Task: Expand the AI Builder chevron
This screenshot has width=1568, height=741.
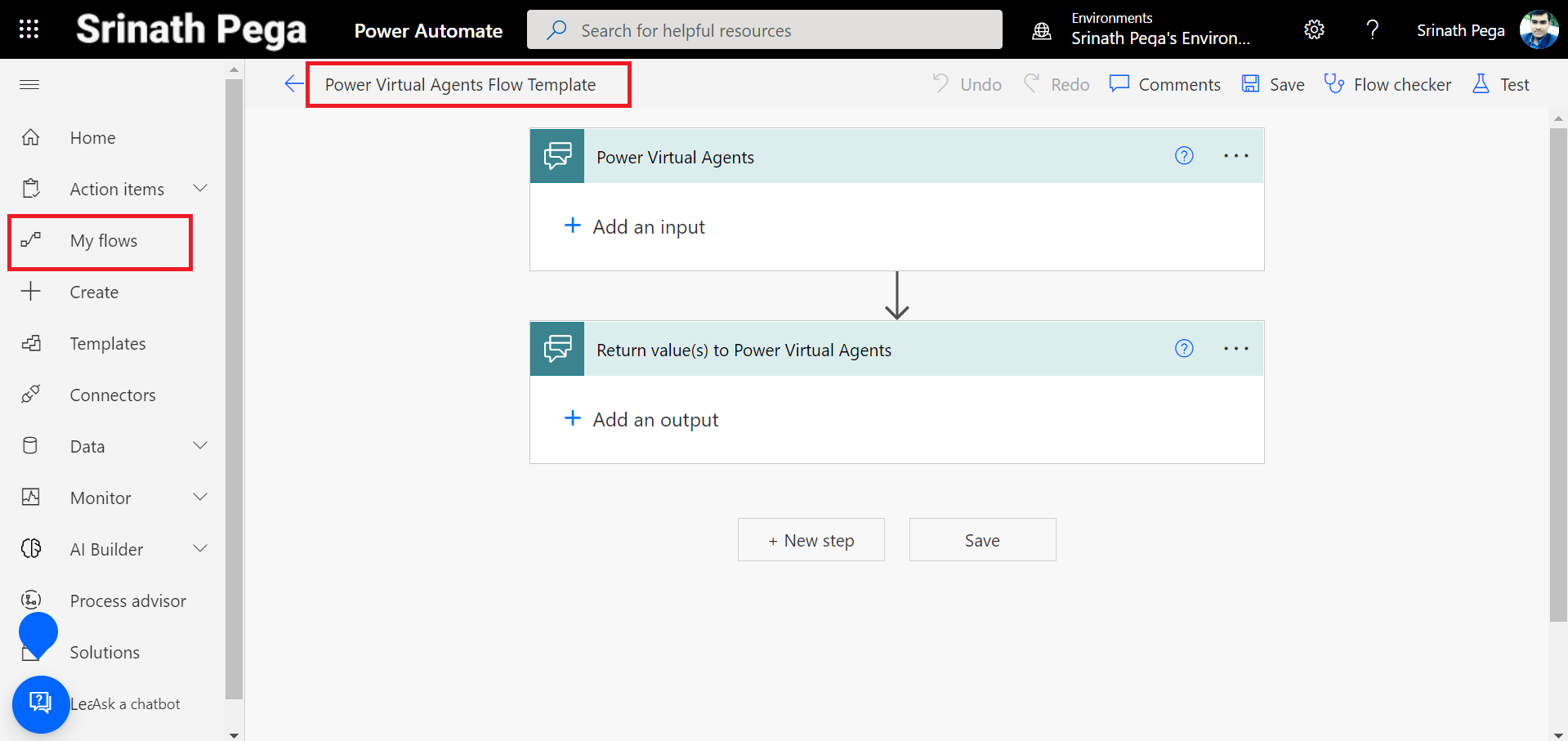Action: [x=200, y=549]
